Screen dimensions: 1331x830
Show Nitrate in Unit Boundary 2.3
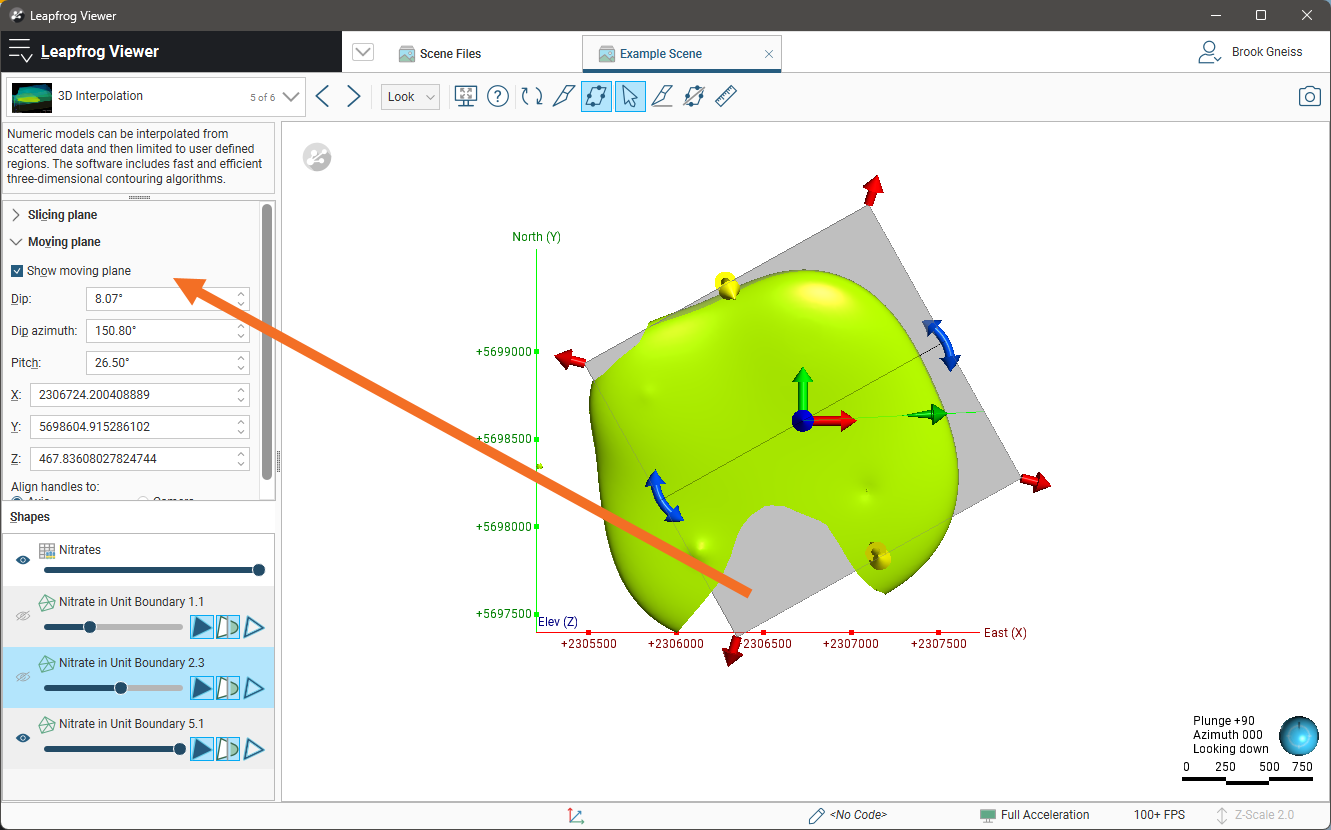[x=23, y=677]
